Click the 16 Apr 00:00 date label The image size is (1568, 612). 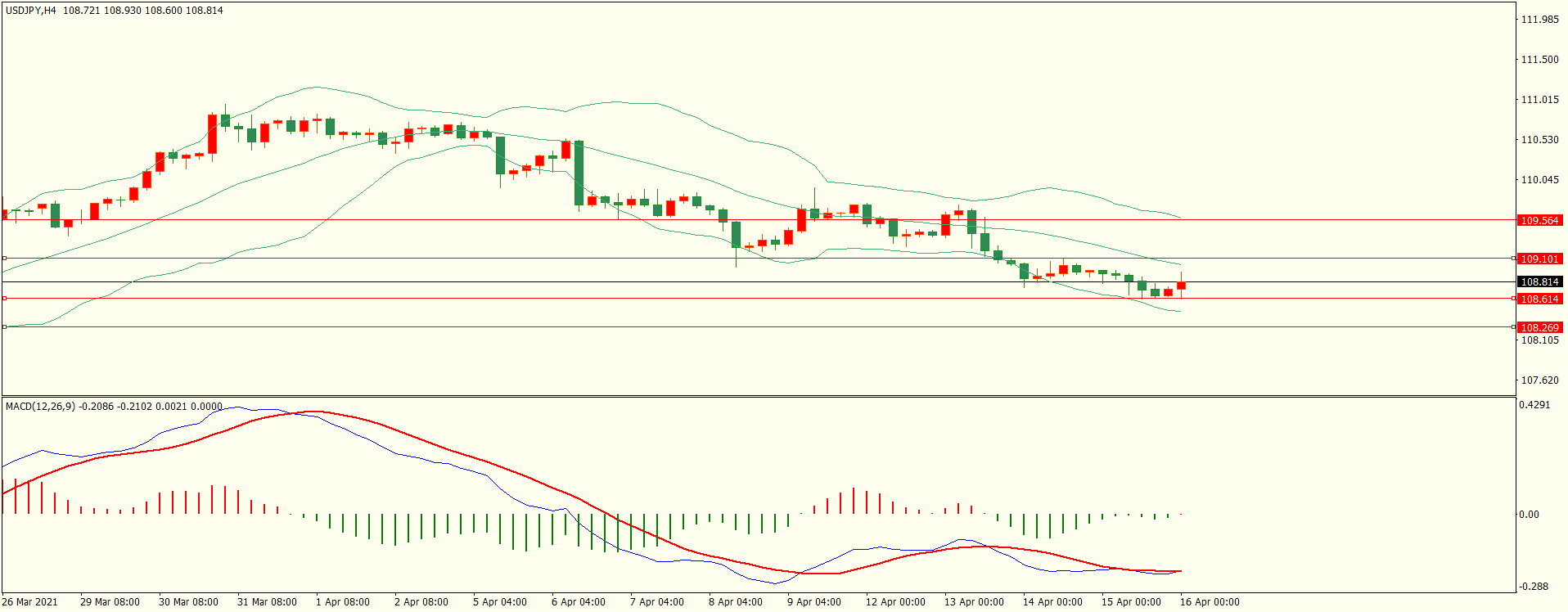pyautogui.click(x=1209, y=602)
